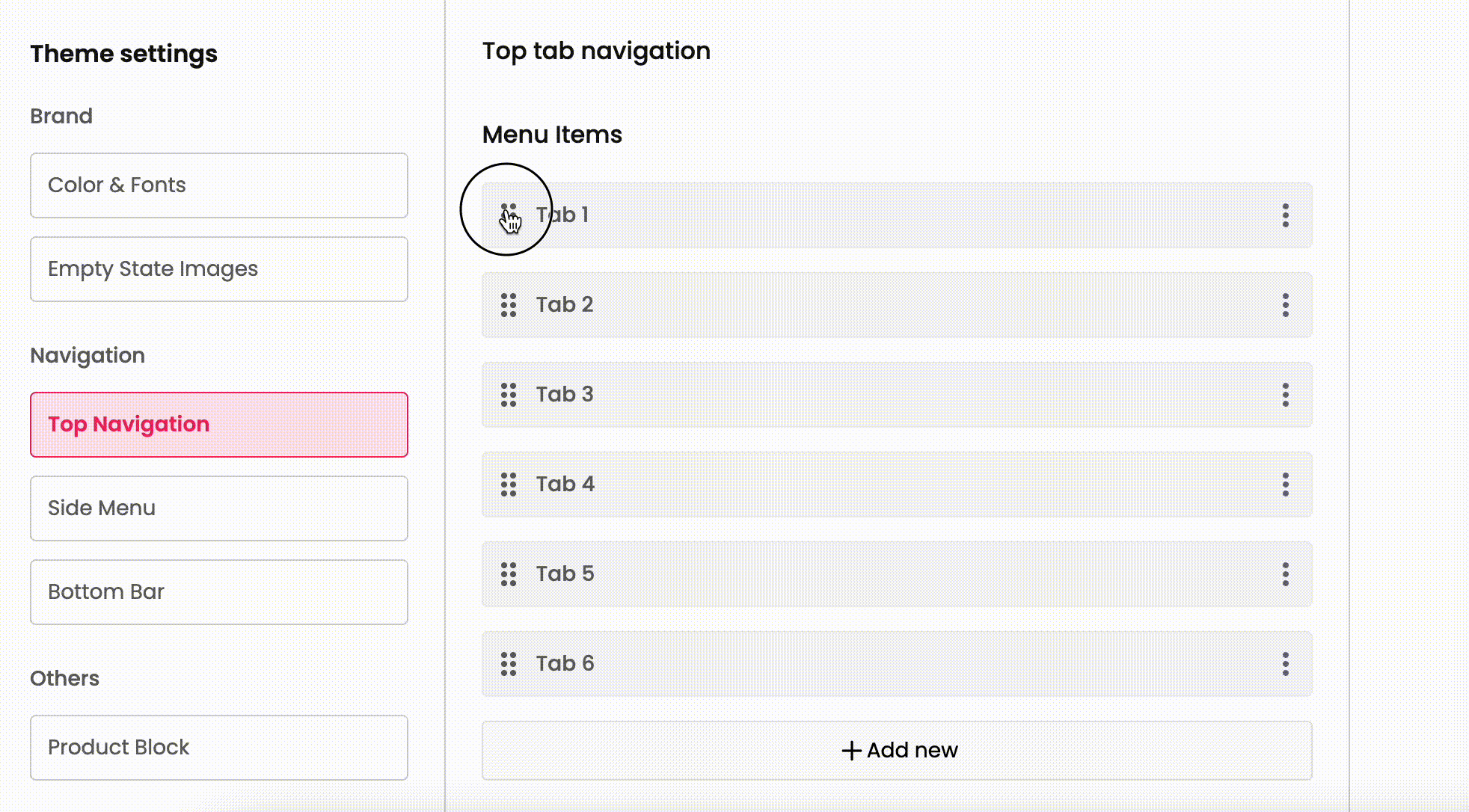Click the drag handle for Tab 3

pyautogui.click(x=509, y=395)
